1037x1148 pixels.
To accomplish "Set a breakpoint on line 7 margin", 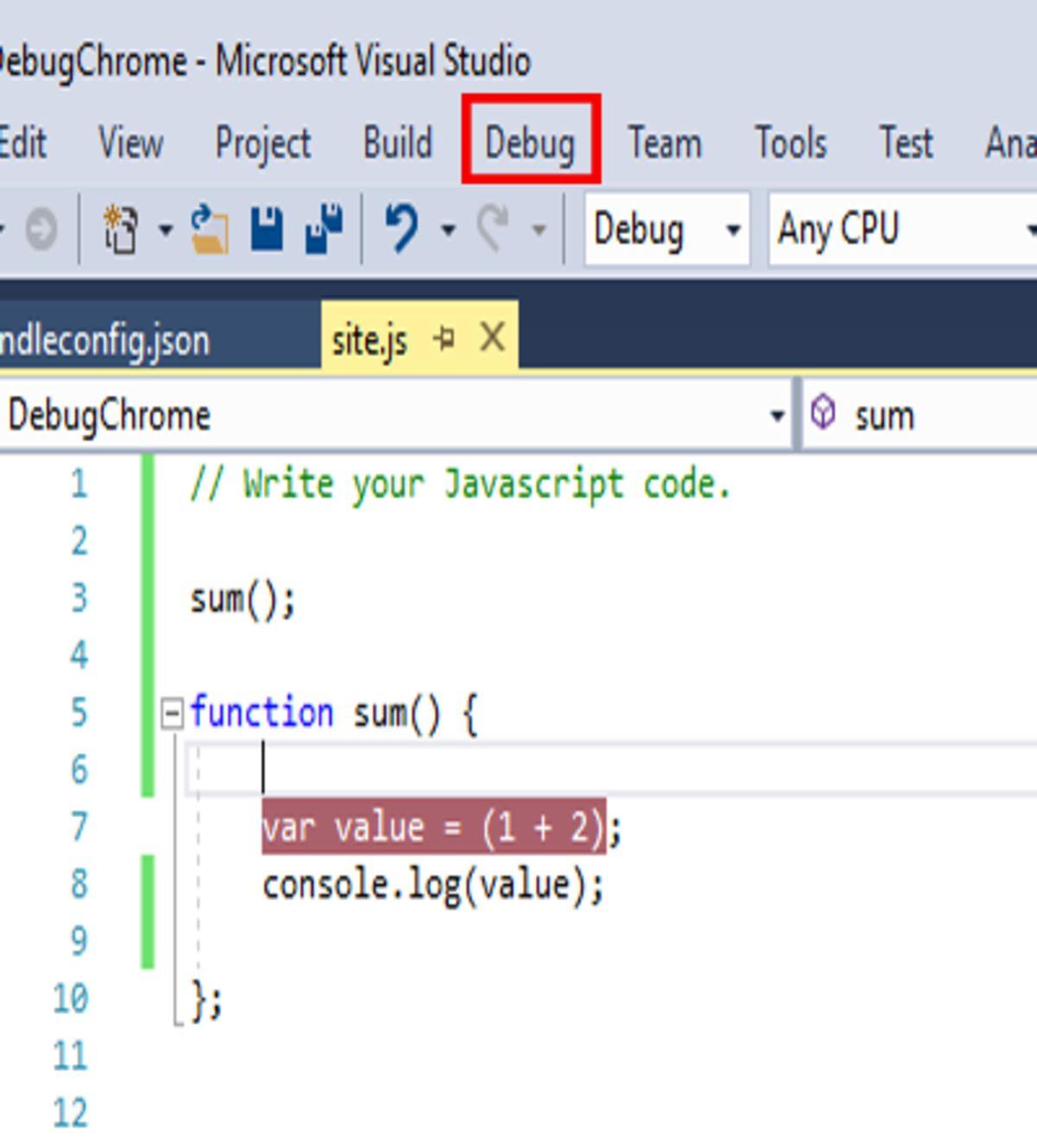I will [x=26, y=827].
